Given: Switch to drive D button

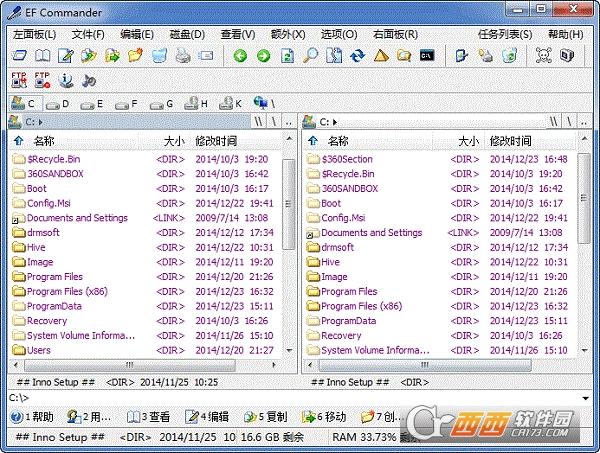Looking at the screenshot, I should click(58, 104).
